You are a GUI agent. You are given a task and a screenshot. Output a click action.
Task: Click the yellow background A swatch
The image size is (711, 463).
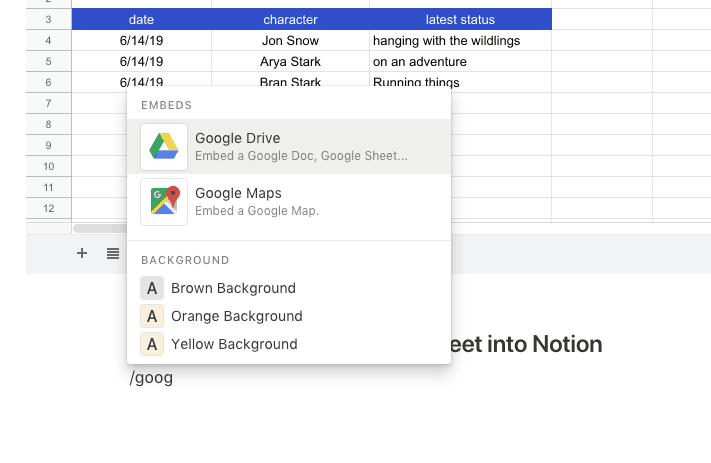152,344
